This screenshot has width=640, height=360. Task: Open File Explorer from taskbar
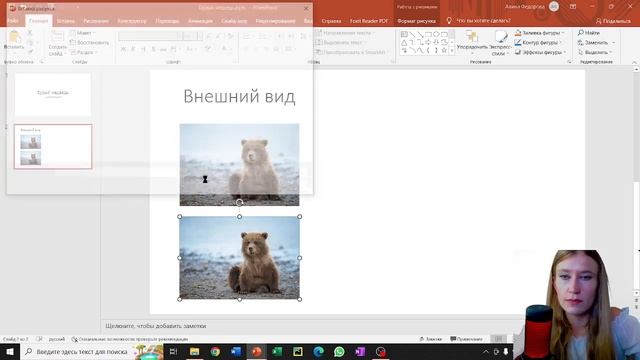(194, 351)
